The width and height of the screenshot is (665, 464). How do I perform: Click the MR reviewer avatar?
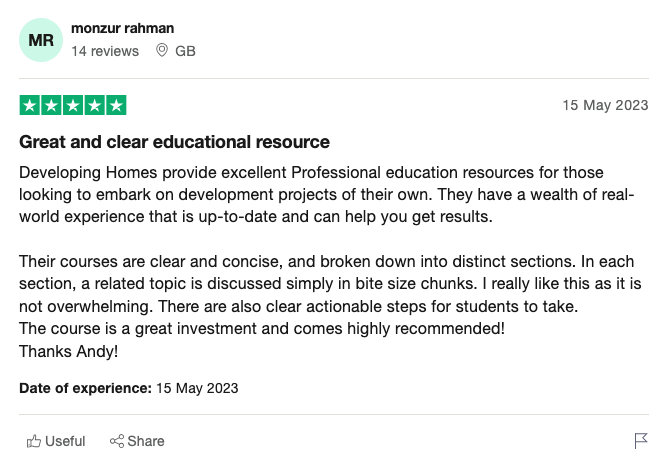pyautogui.click(x=41, y=40)
